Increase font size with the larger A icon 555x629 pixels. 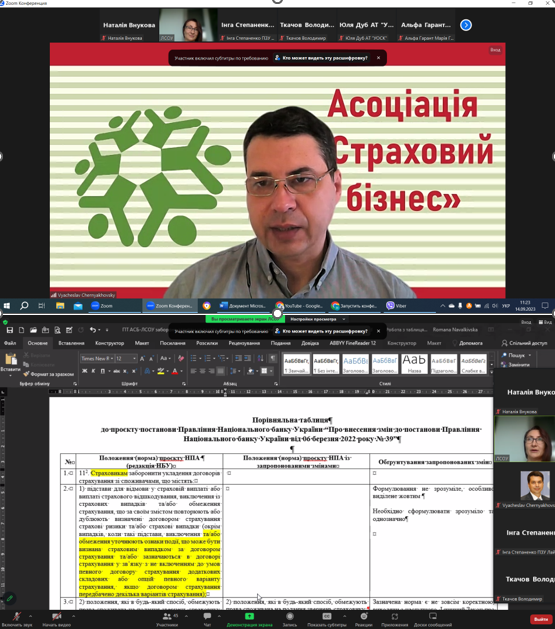pyautogui.click(x=142, y=358)
